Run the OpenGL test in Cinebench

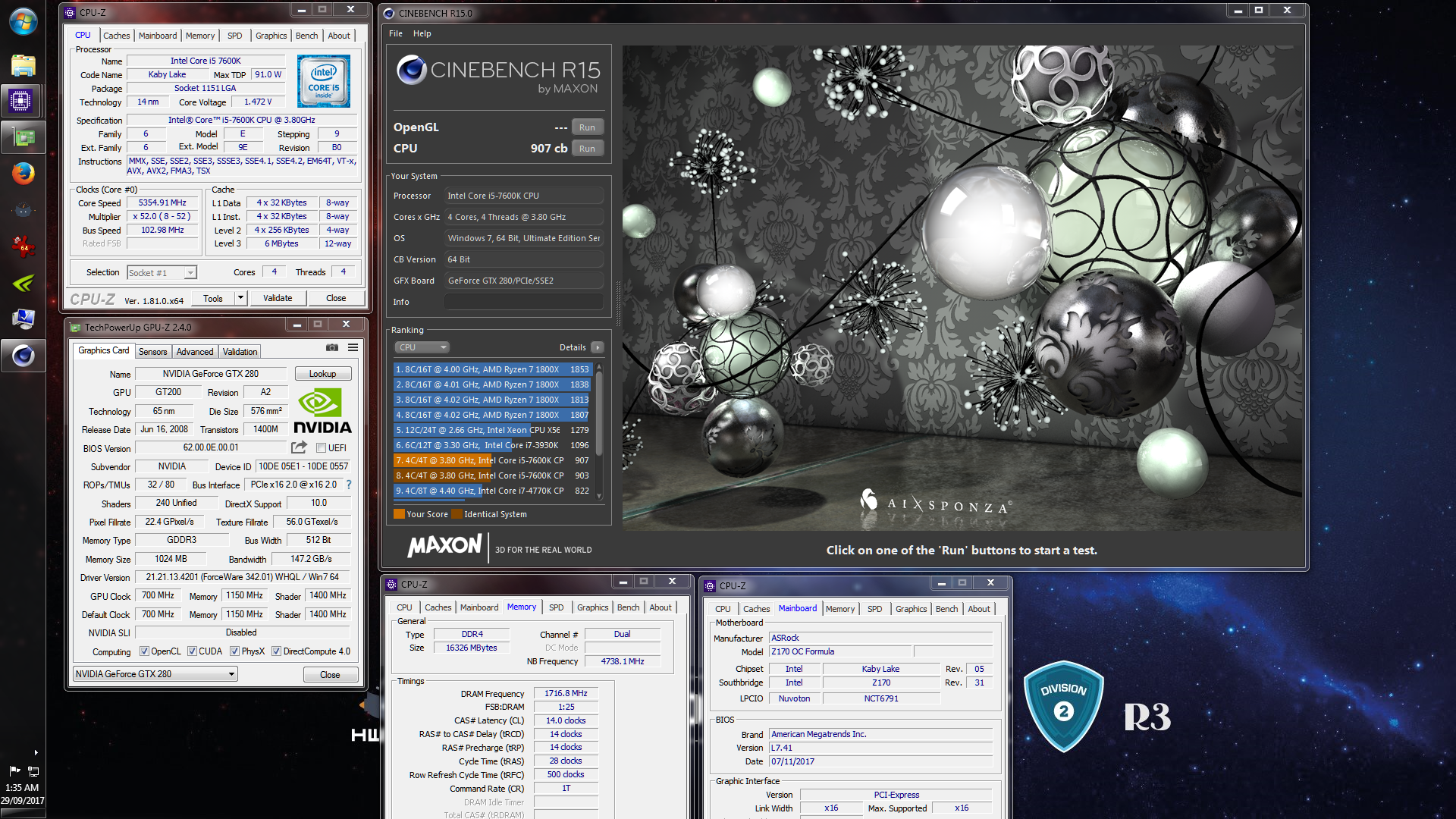tap(587, 127)
